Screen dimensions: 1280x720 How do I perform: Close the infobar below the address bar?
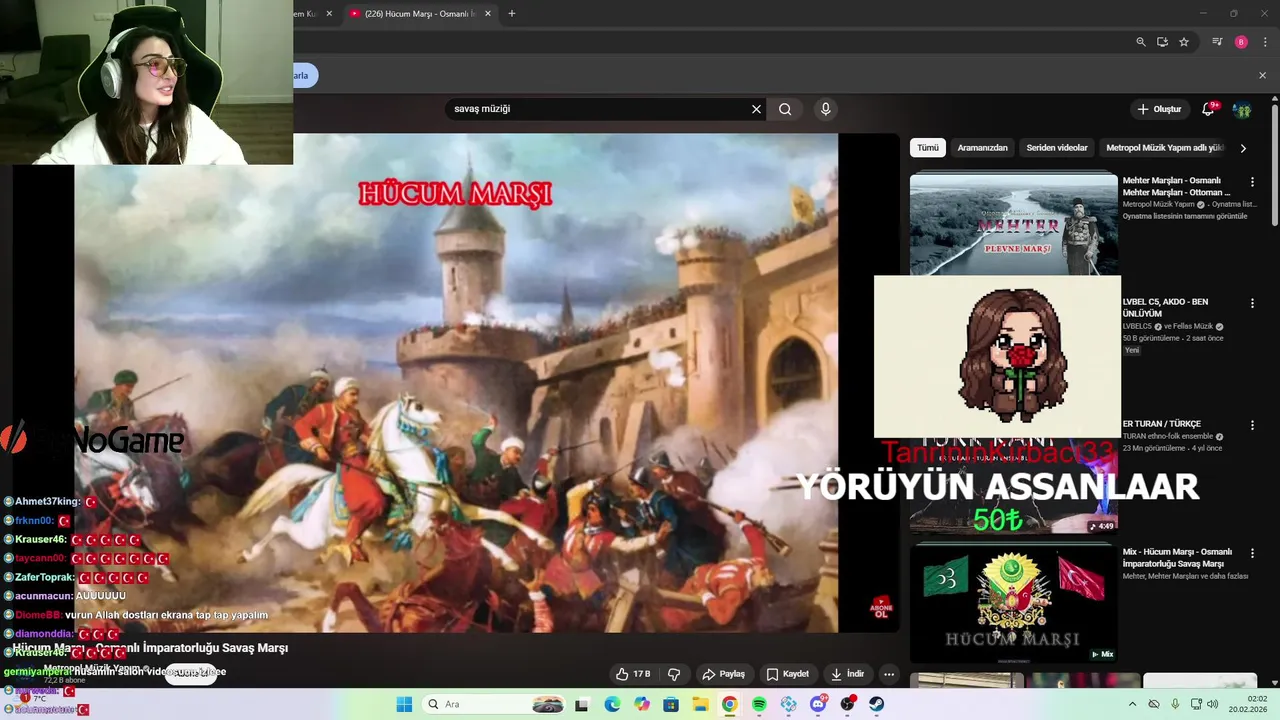[1262, 75]
